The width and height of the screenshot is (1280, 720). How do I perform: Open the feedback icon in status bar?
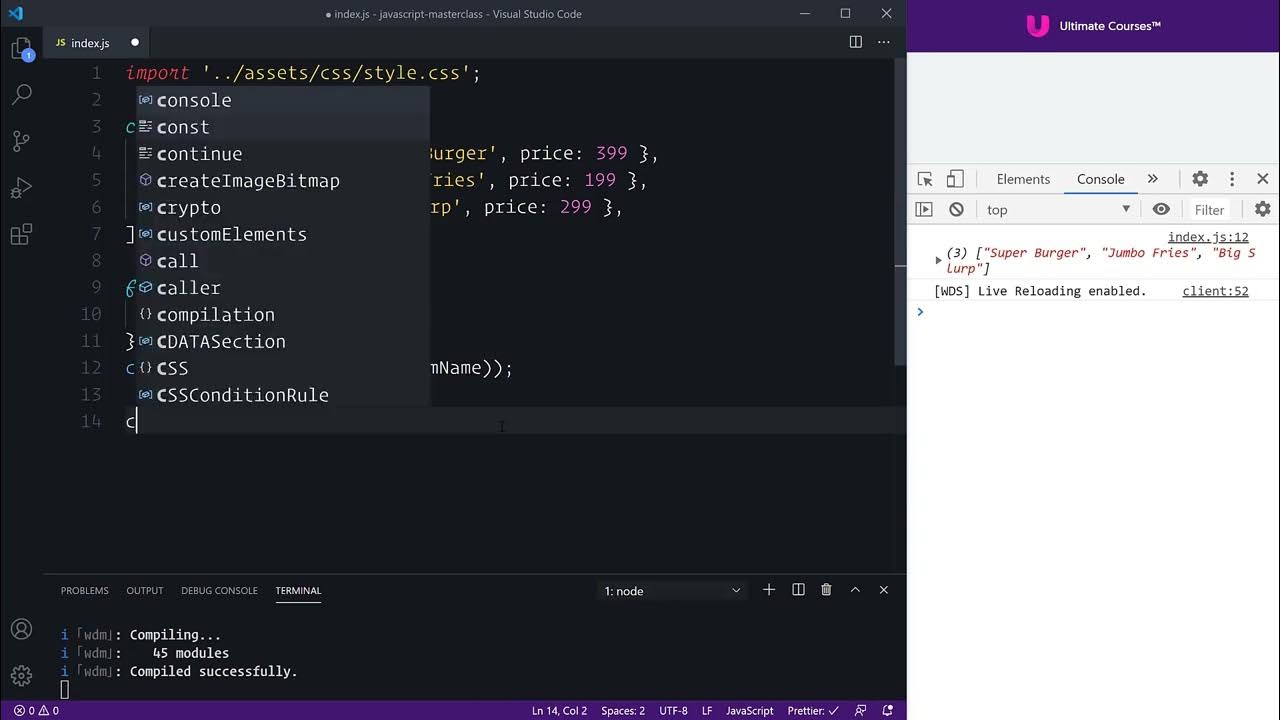point(860,711)
